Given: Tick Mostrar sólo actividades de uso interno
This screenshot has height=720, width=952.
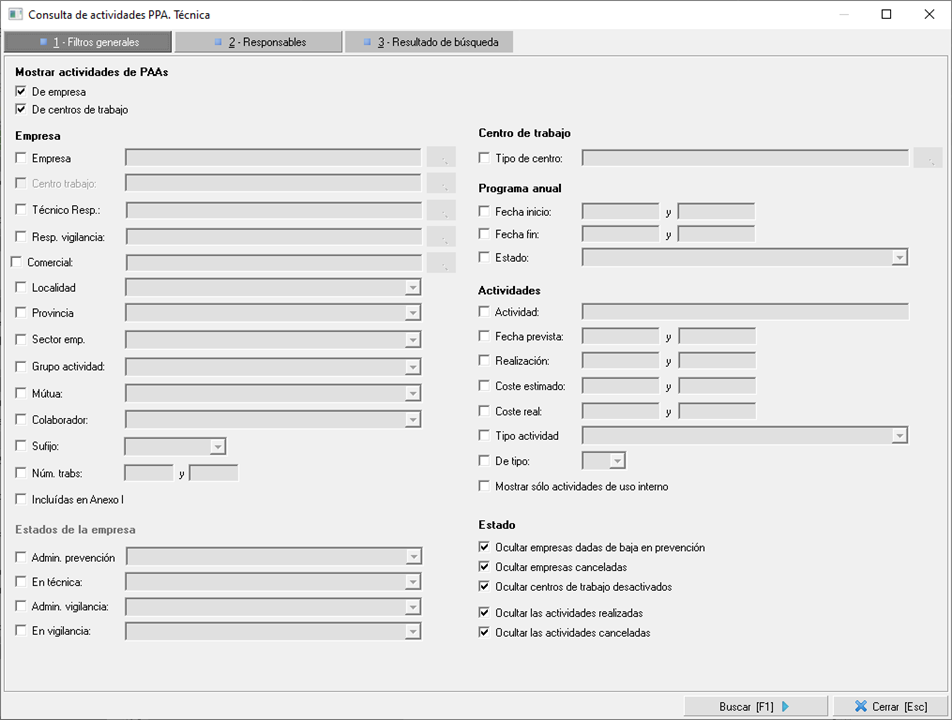Looking at the screenshot, I should [x=485, y=487].
